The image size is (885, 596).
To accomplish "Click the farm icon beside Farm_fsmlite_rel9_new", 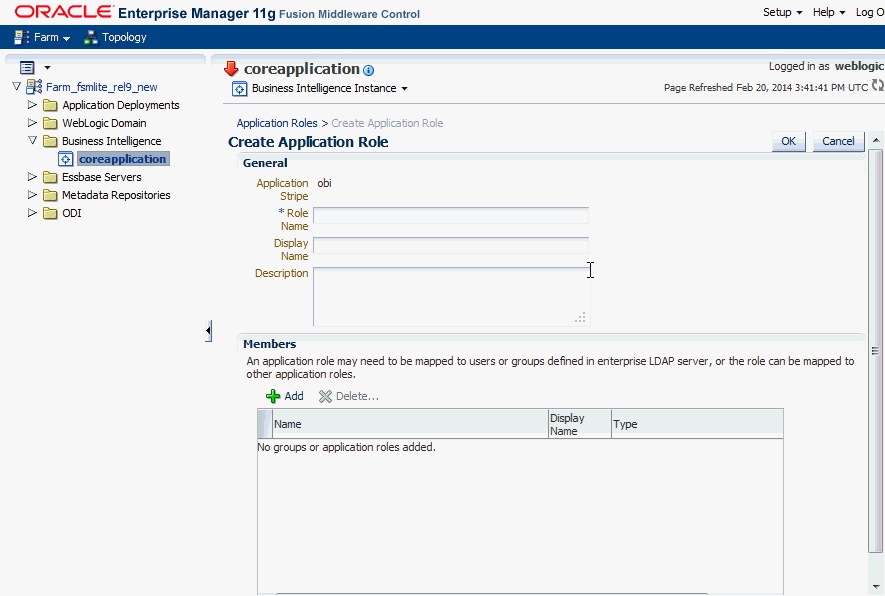I will (34, 86).
